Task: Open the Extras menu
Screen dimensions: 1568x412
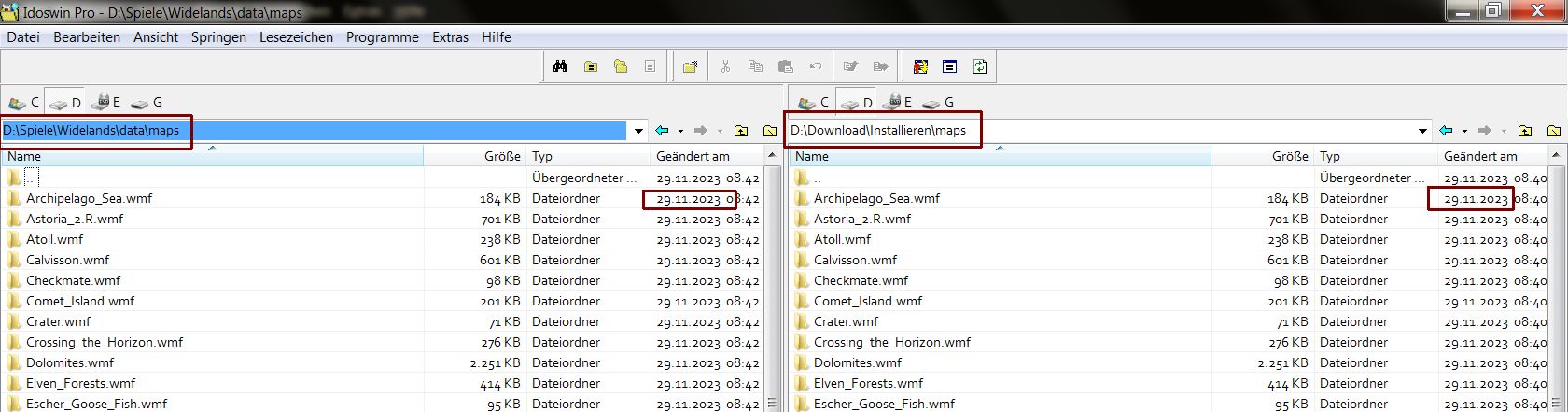Action: tap(450, 37)
